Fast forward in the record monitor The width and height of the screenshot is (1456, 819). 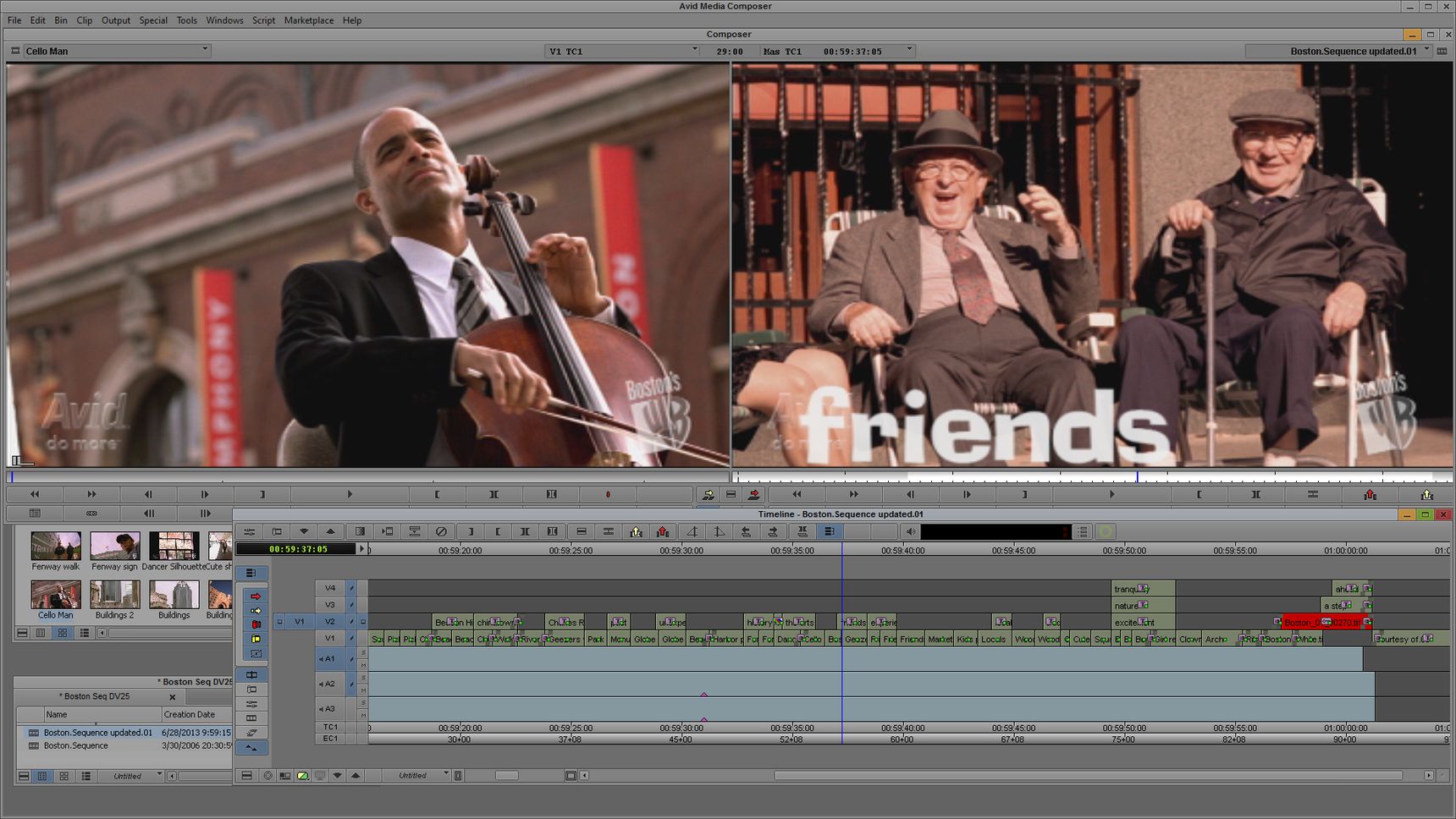point(853,494)
